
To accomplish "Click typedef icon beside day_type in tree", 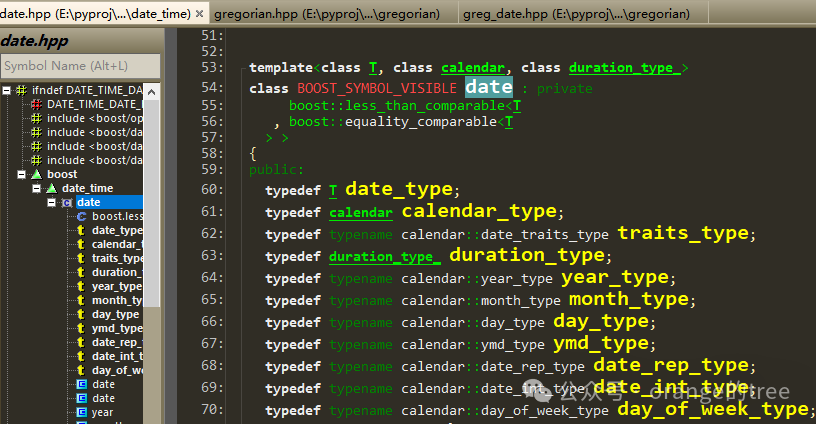I will 81,315.
